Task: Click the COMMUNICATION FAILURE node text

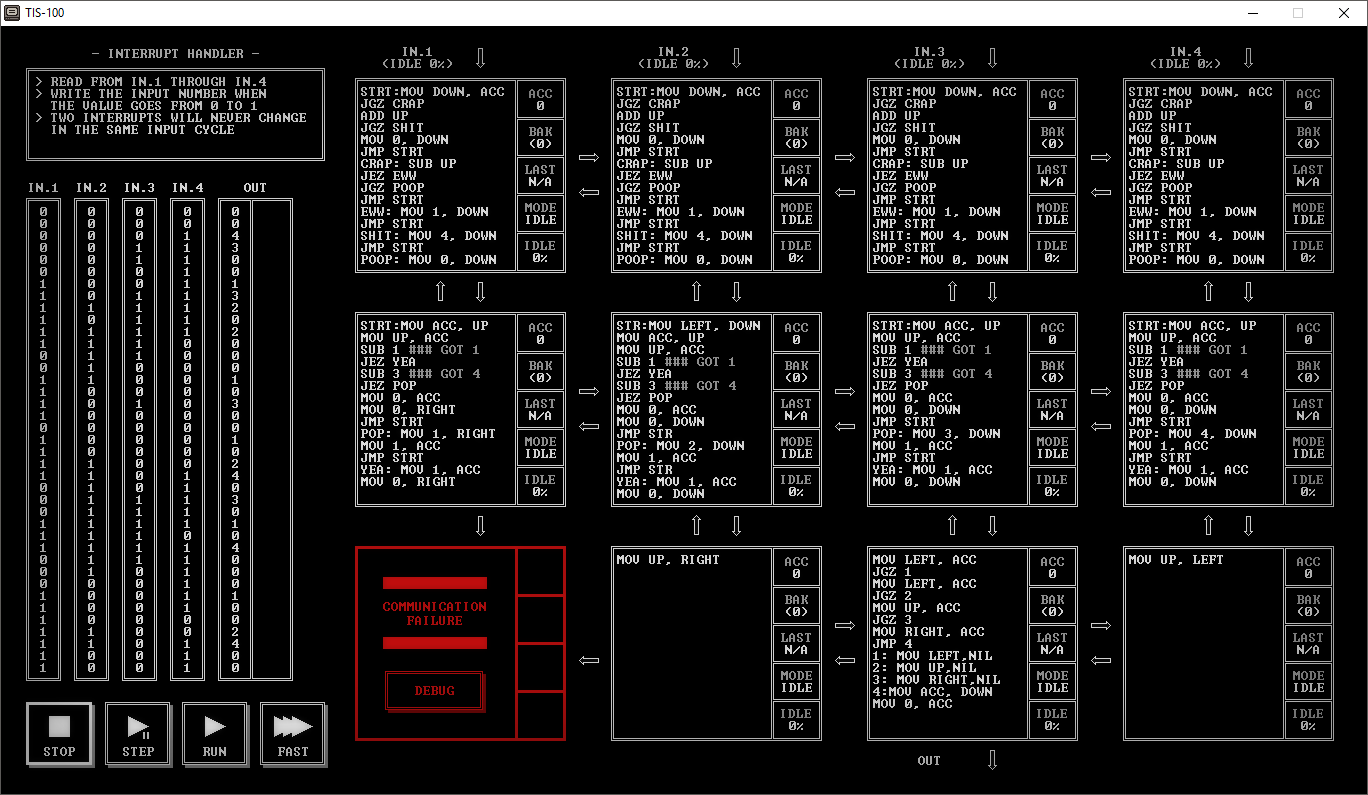Action: pyautogui.click(x=434, y=614)
